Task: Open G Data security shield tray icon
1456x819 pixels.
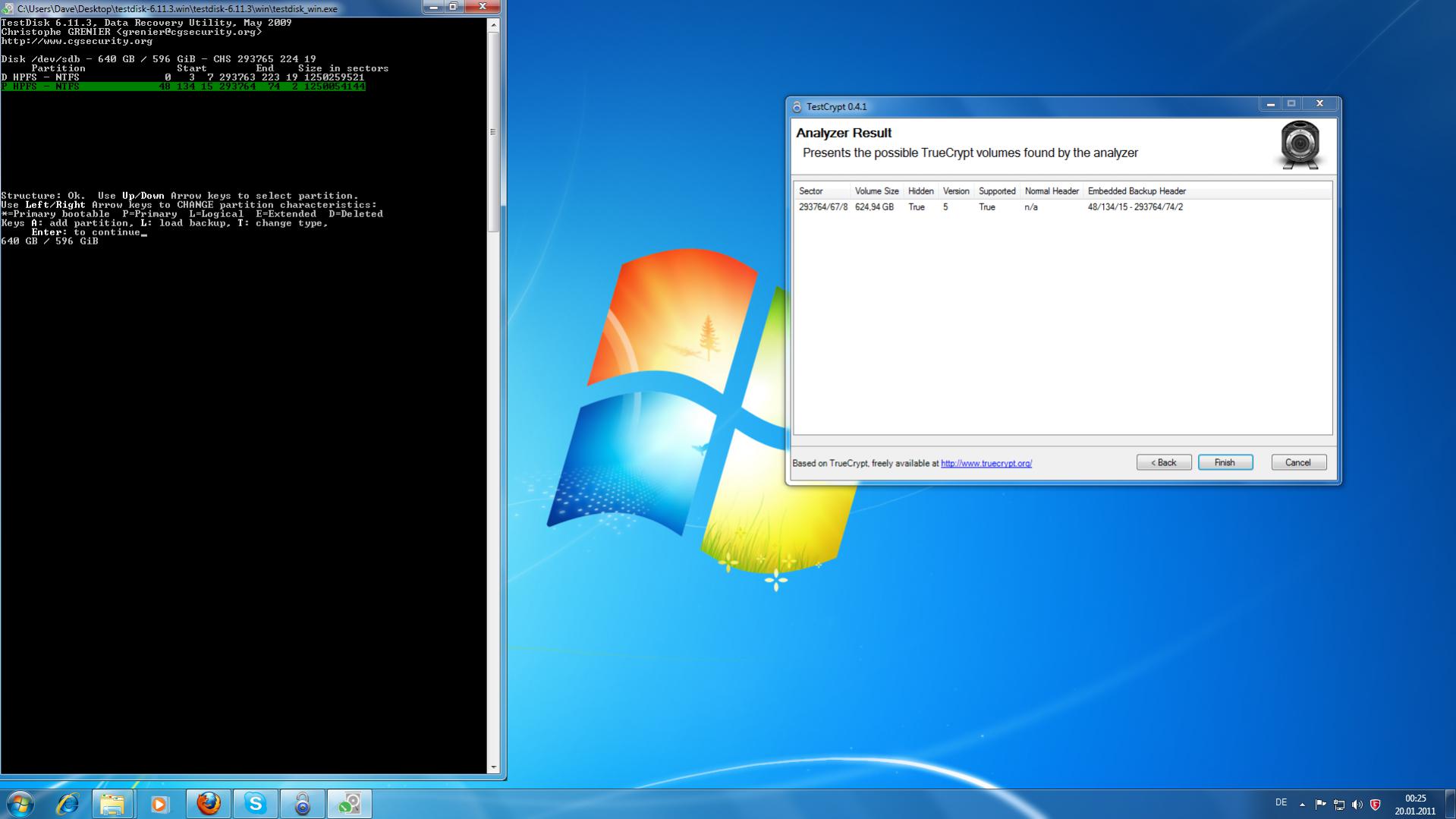Action: 1376,804
